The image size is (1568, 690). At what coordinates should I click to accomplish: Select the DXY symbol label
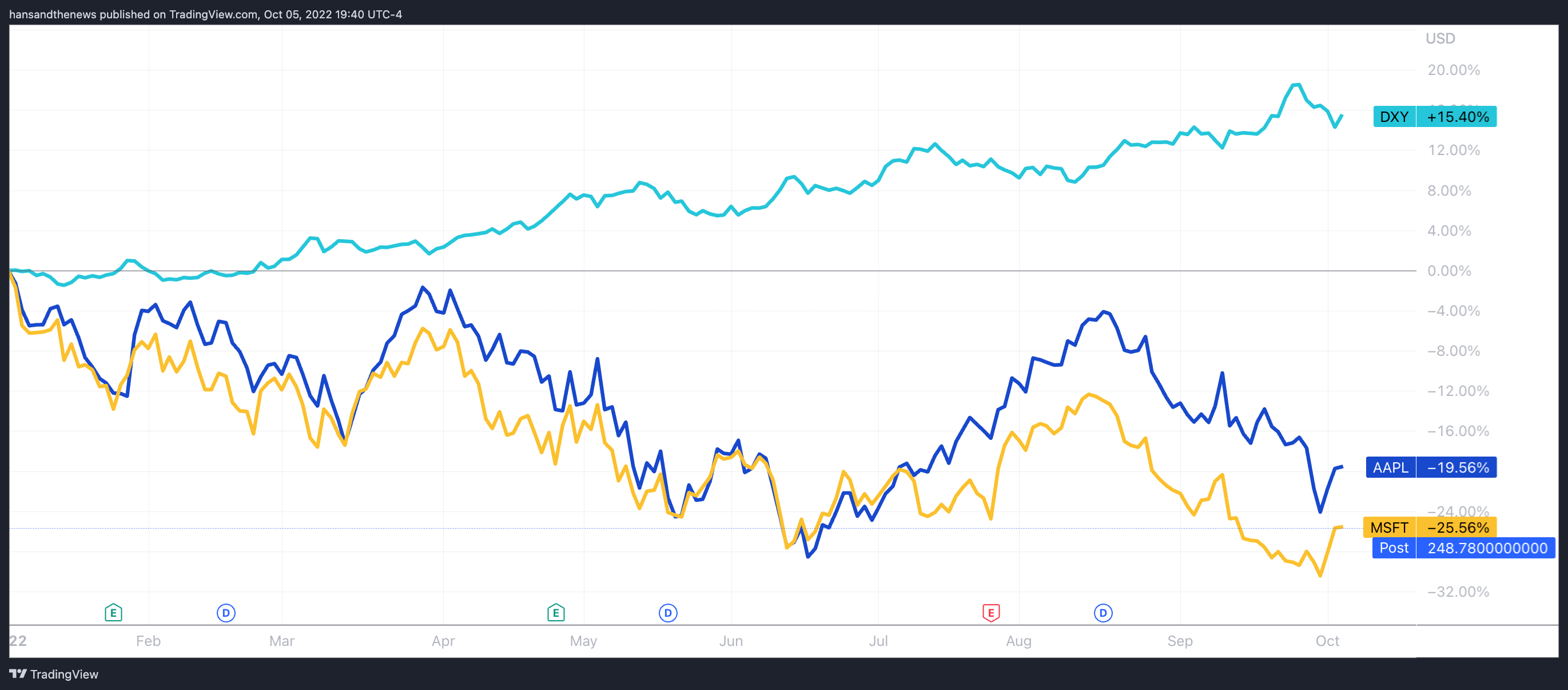coord(1394,117)
